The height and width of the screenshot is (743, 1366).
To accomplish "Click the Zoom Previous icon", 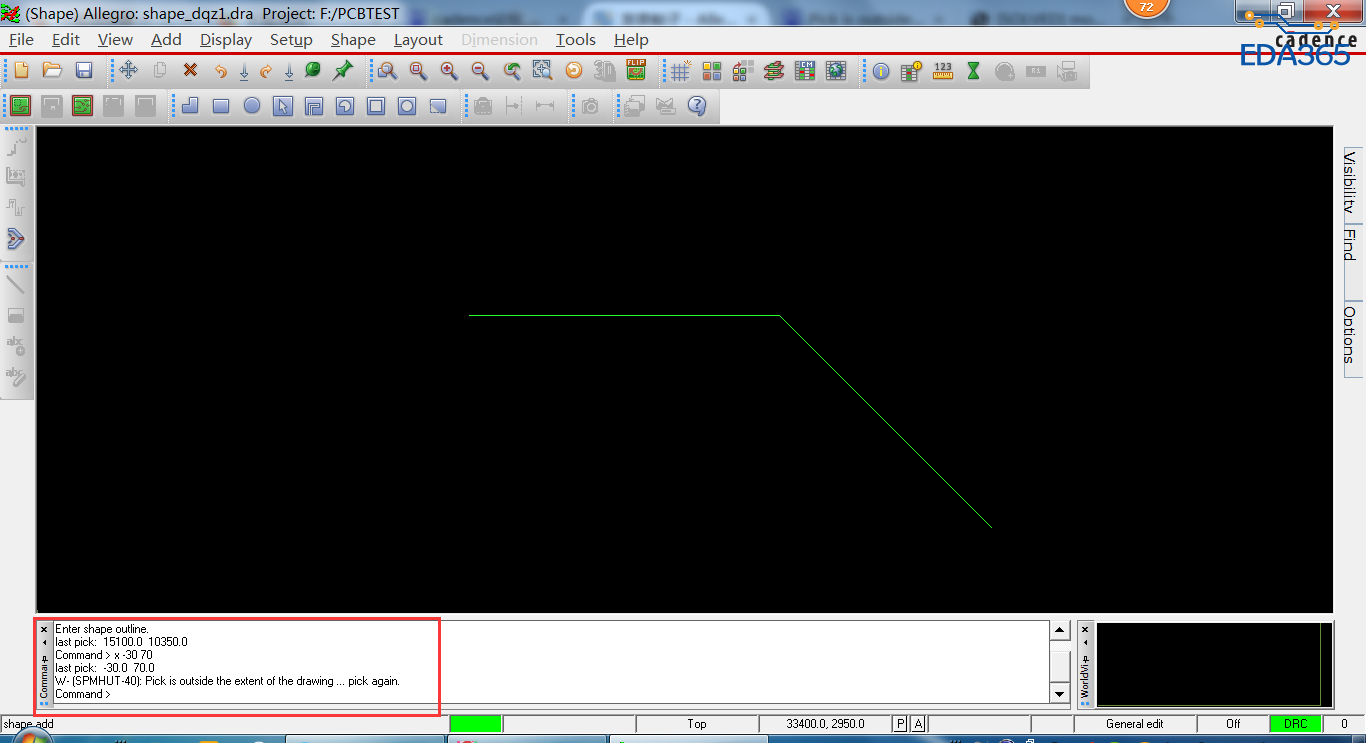I will tap(511, 71).
